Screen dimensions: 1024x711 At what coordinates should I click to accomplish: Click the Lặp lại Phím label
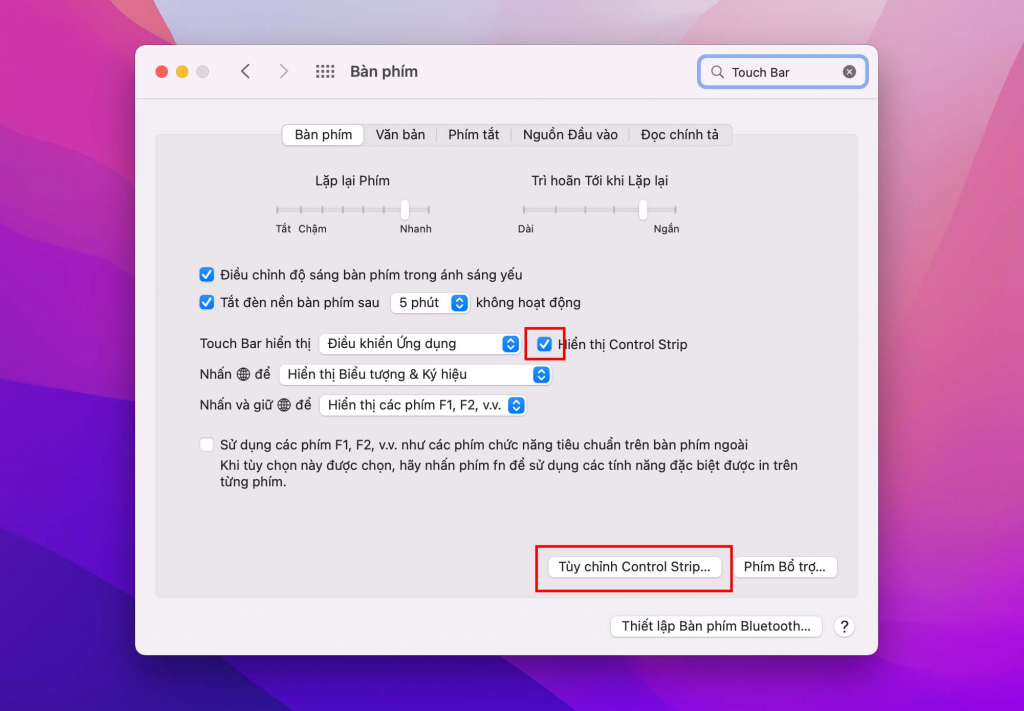pyautogui.click(x=353, y=181)
